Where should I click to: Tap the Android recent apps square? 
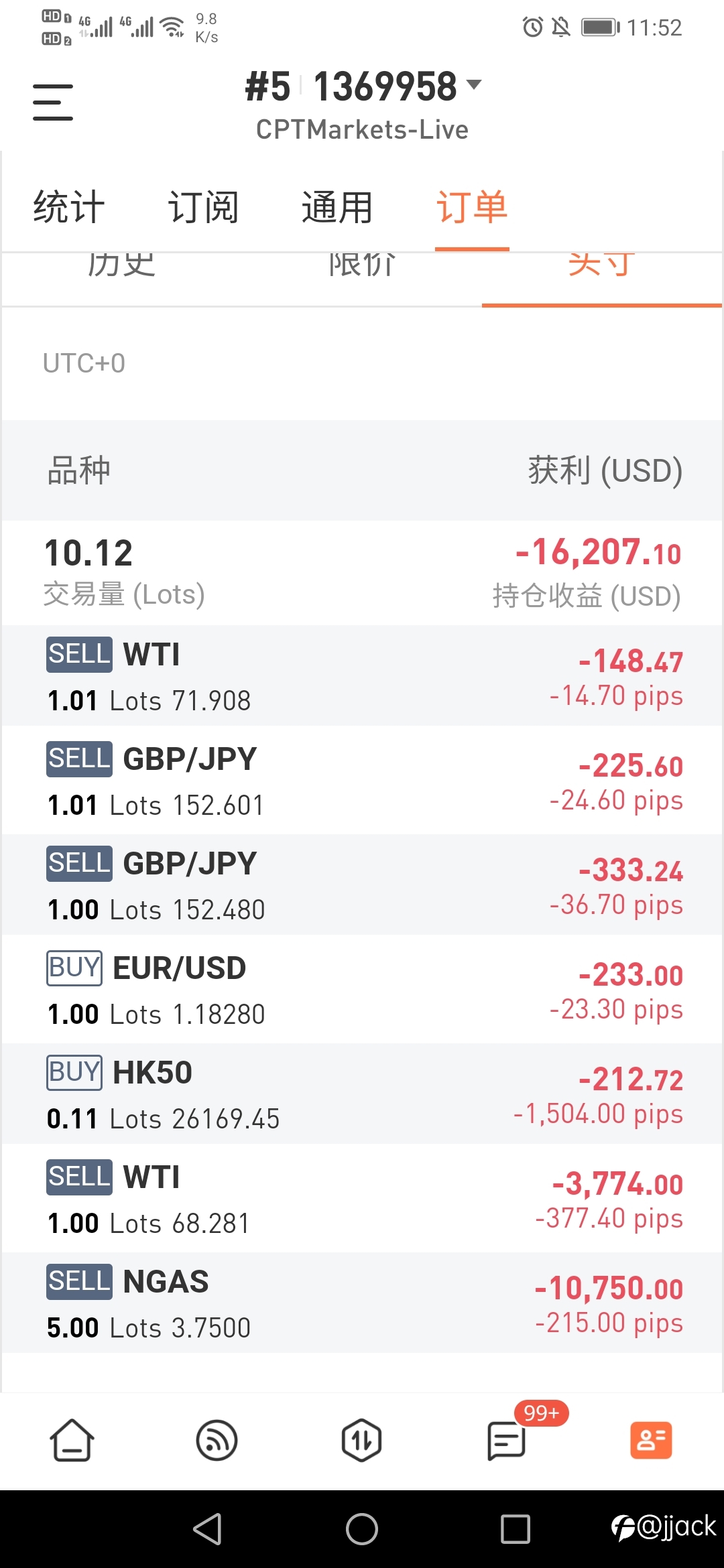click(516, 1529)
